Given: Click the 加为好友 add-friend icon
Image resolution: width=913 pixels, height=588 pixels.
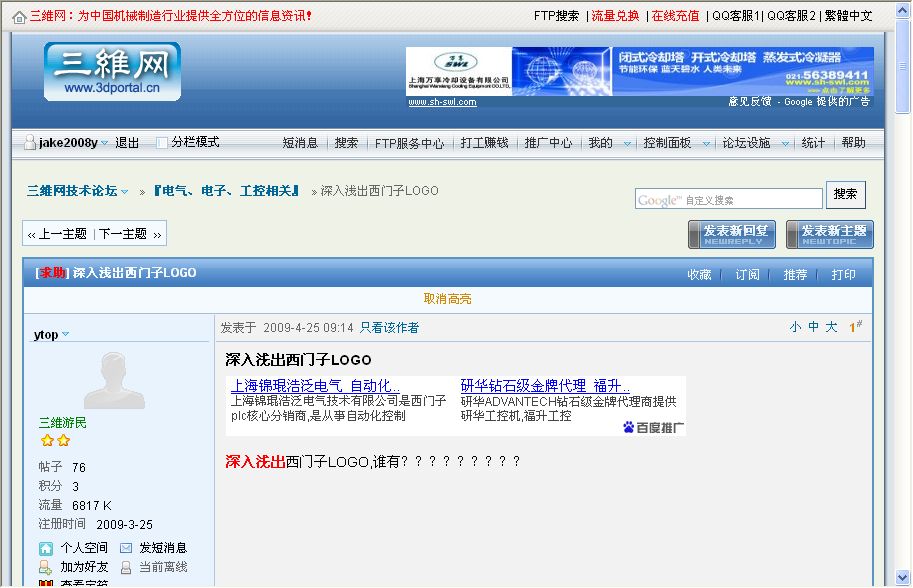Looking at the screenshot, I should (x=45, y=567).
